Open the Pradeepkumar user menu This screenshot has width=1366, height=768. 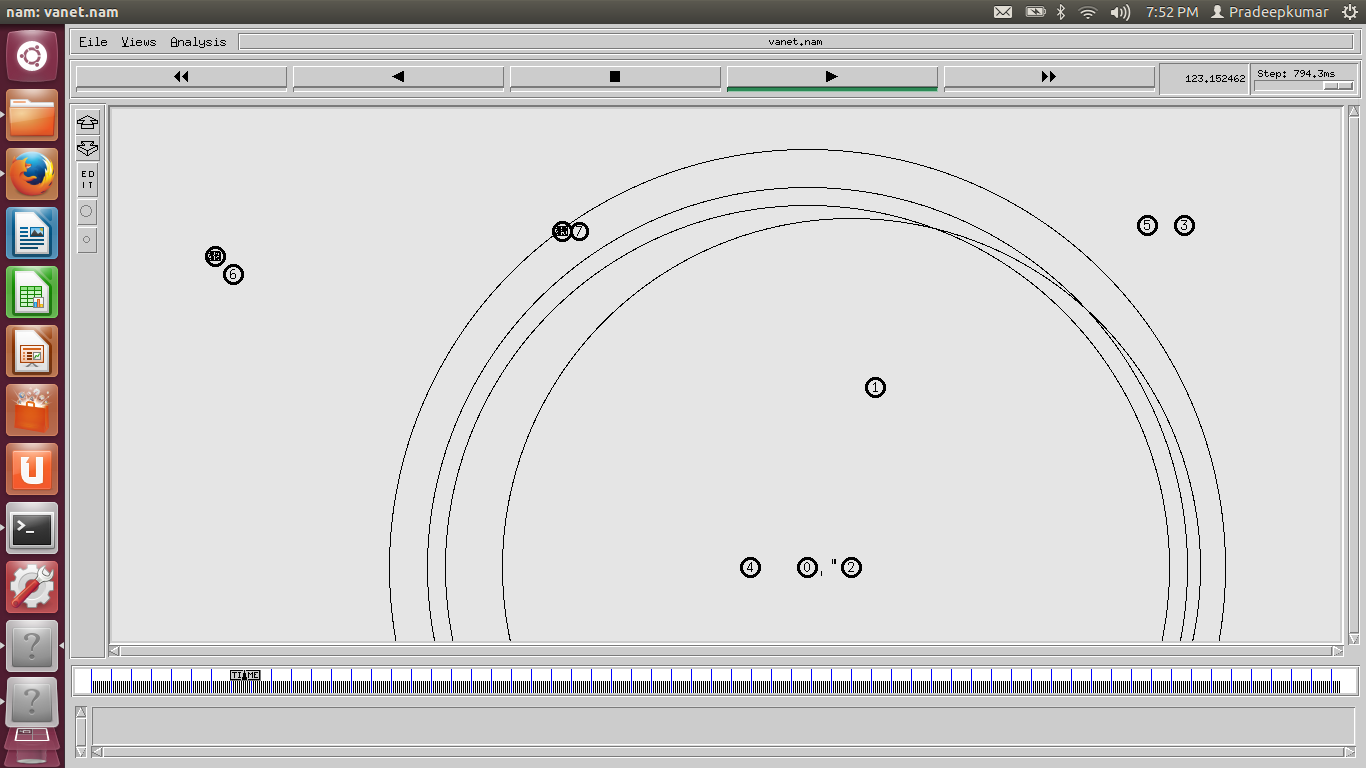pyautogui.click(x=1269, y=12)
